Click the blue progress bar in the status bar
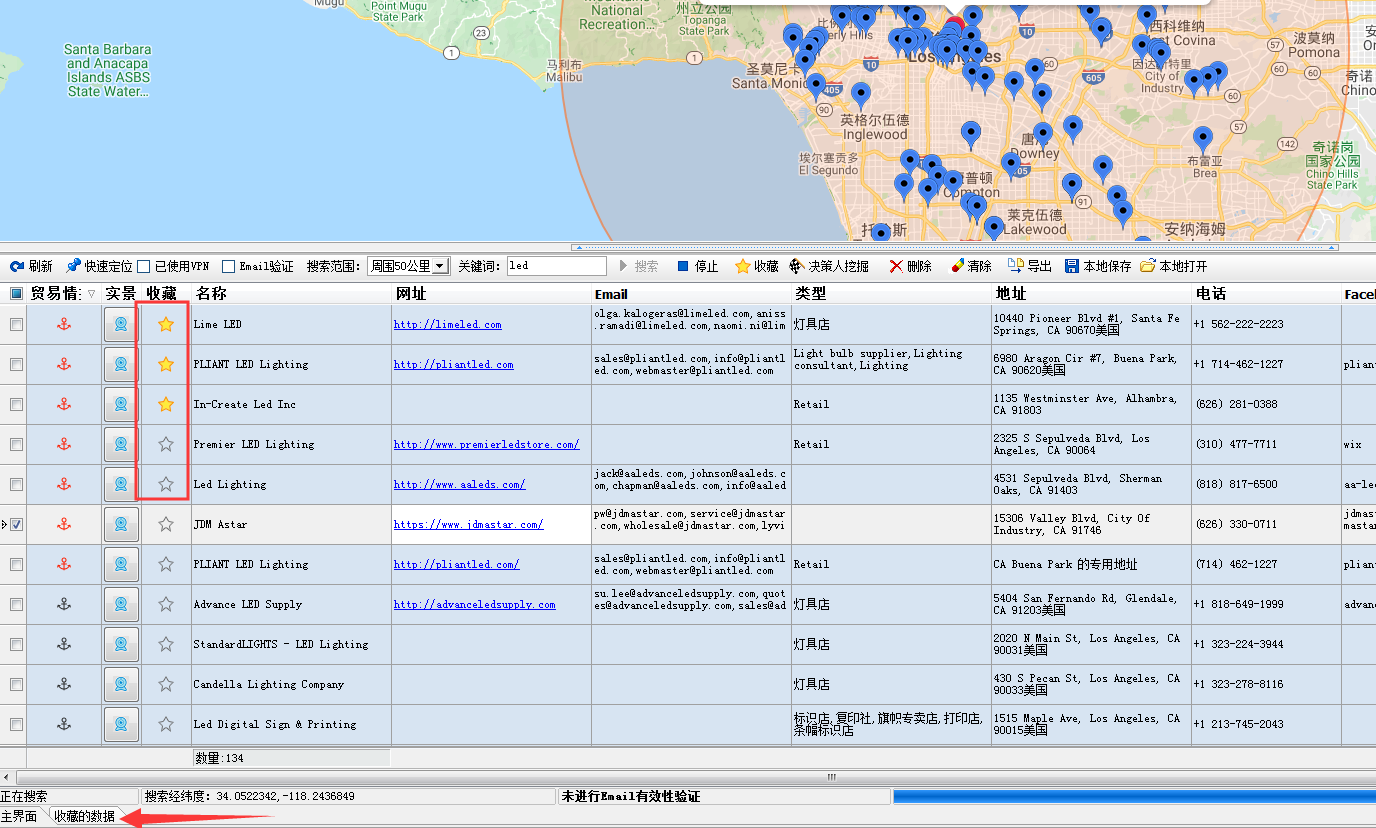 point(1134,797)
